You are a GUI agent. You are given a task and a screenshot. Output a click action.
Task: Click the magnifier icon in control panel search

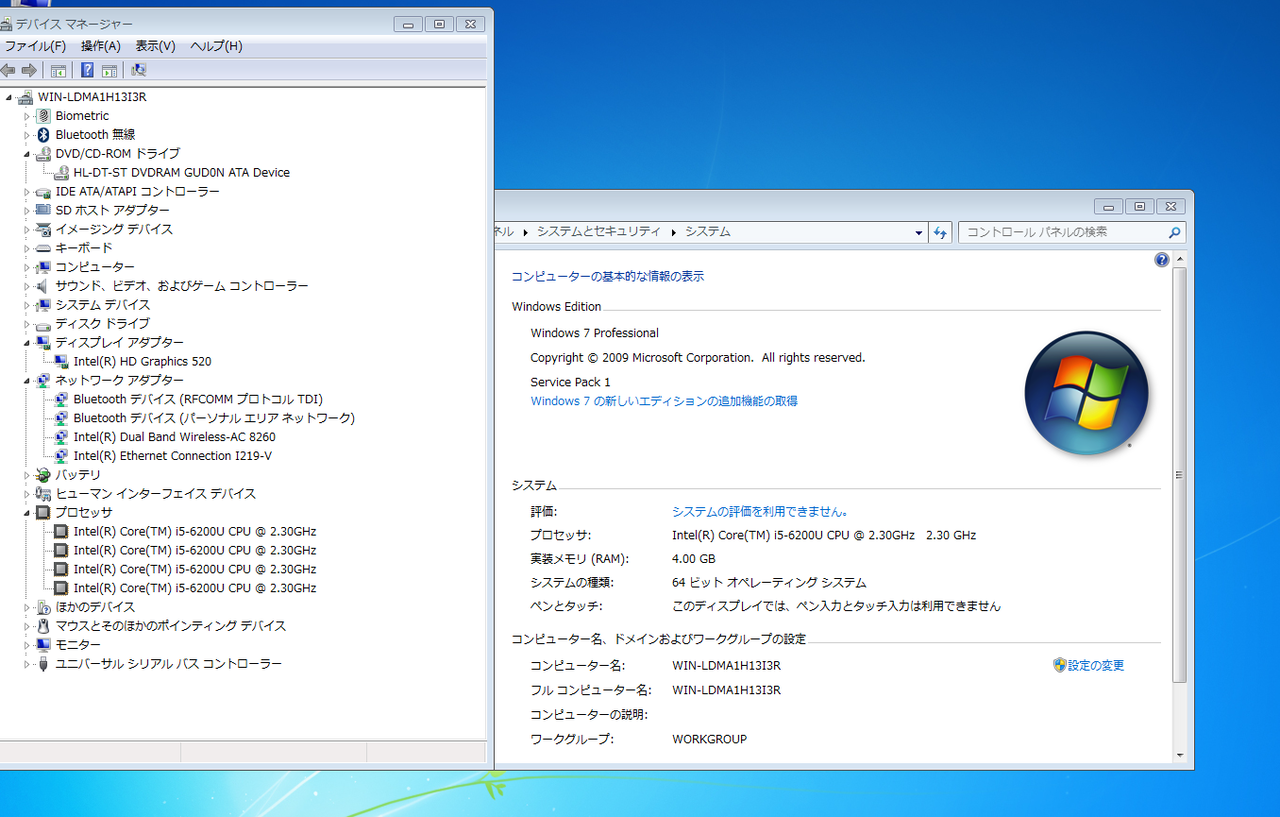pos(1175,232)
